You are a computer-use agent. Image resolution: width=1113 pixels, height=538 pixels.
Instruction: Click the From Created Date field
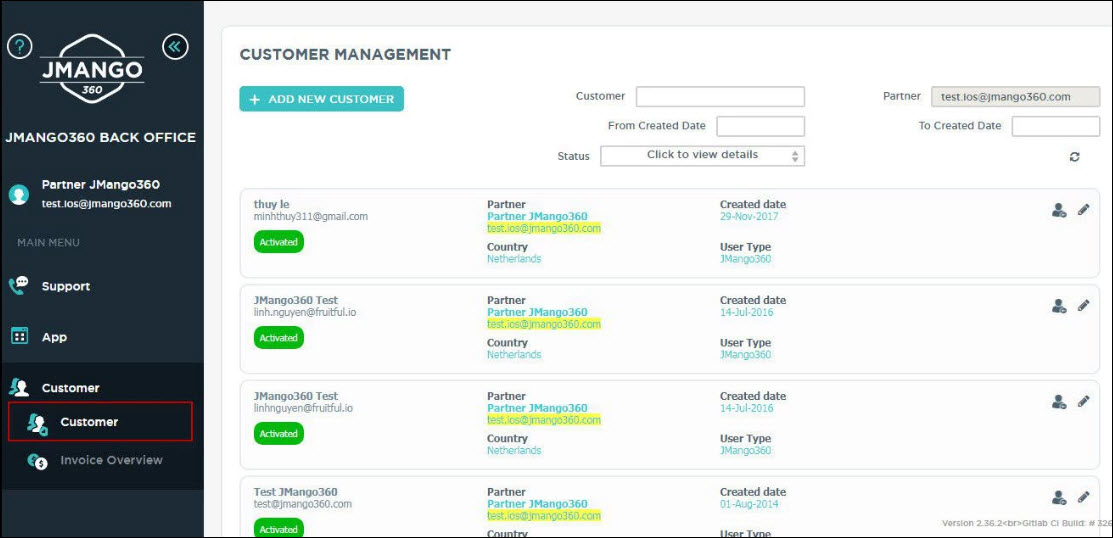click(x=761, y=126)
